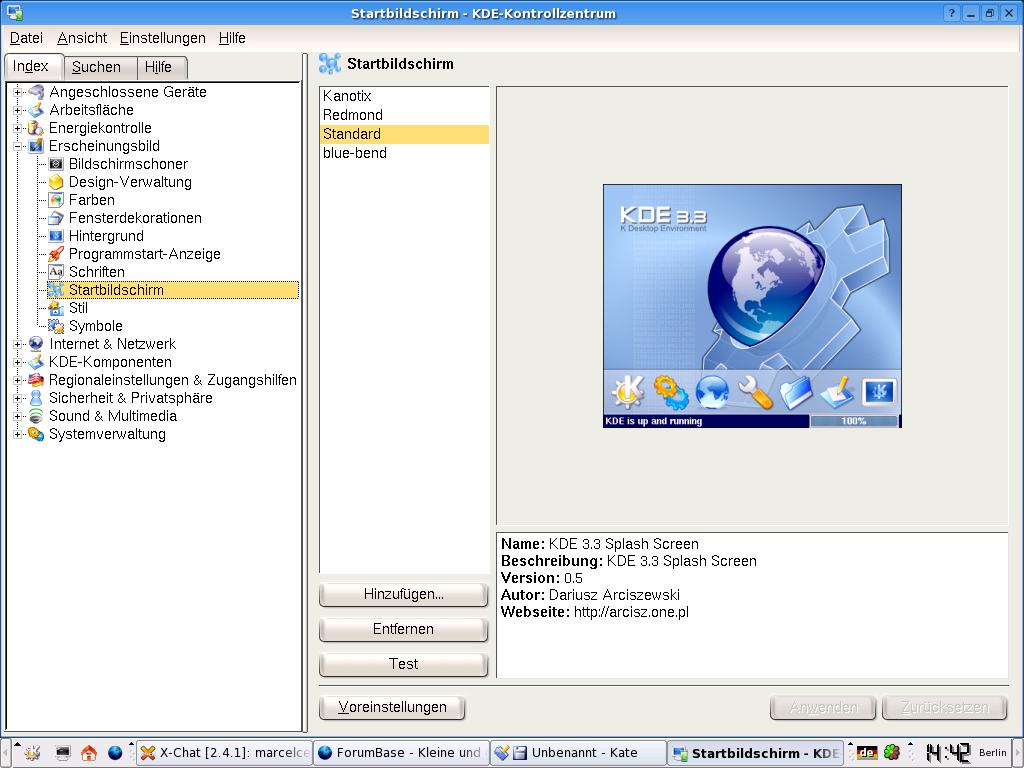Screen dimensions: 1024x768
Task: Expand the Regionaleinstellungen & Zugangshilfen node
Action: point(18,380)
